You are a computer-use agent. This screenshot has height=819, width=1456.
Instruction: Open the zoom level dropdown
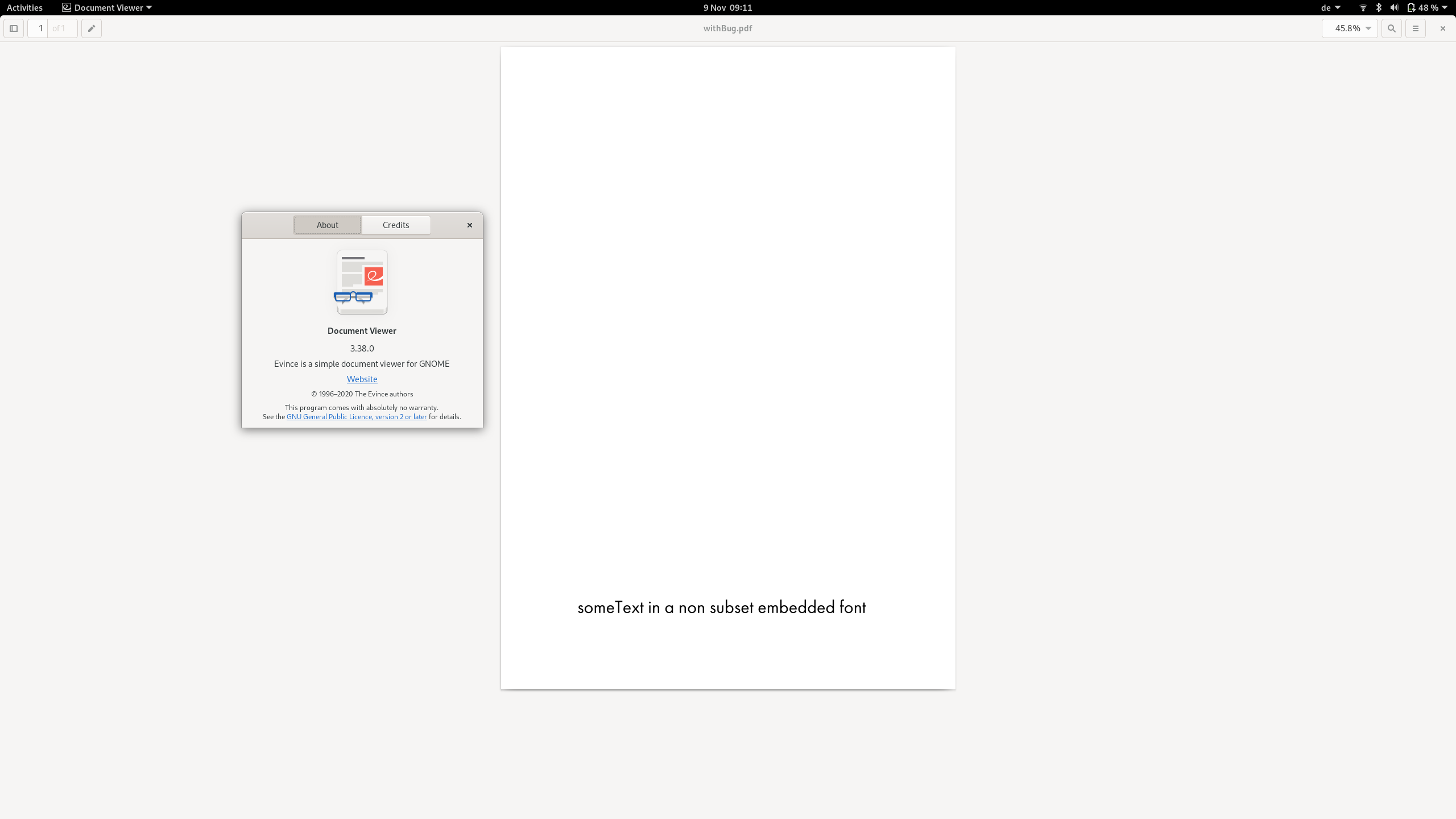[x=1350, y=28]
